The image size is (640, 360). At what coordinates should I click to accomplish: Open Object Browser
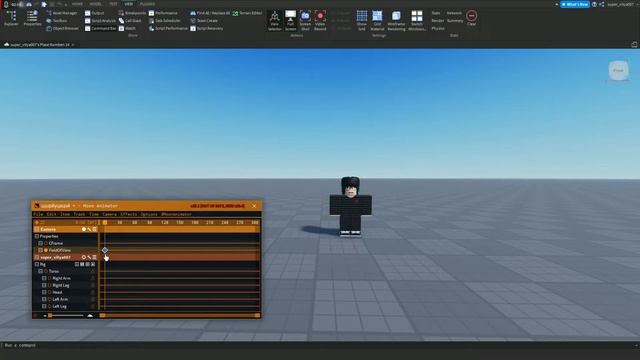[62, 29]
